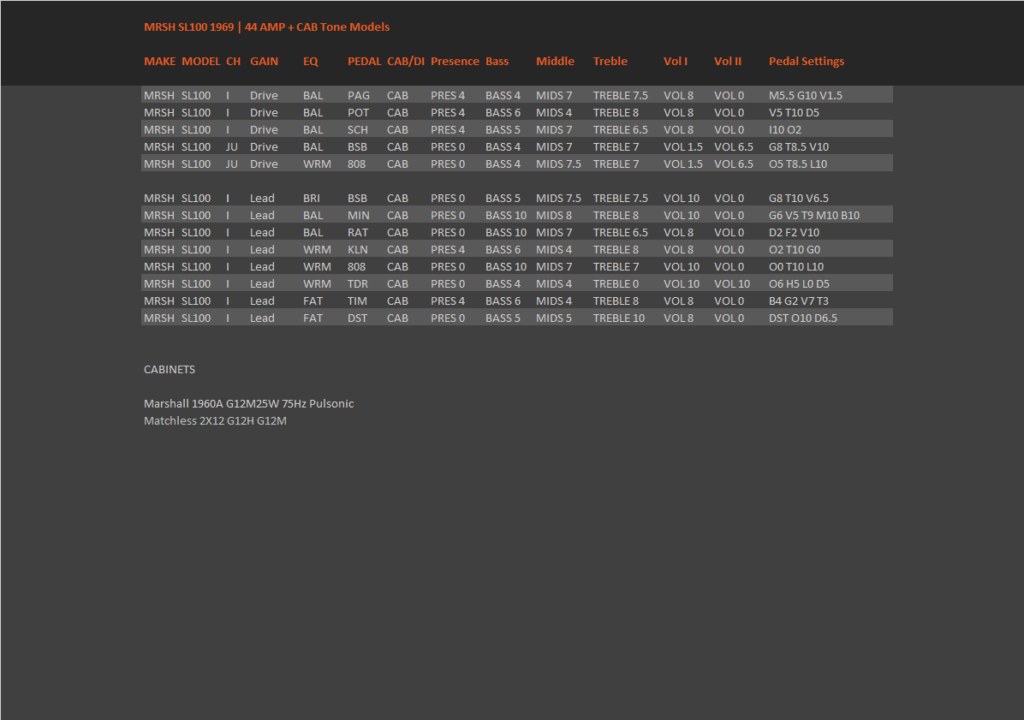Click the title 'MRSH SL100 1969 | 44 AMP + CAB Tone Models'
The image size is (1024, 720).
266,27
